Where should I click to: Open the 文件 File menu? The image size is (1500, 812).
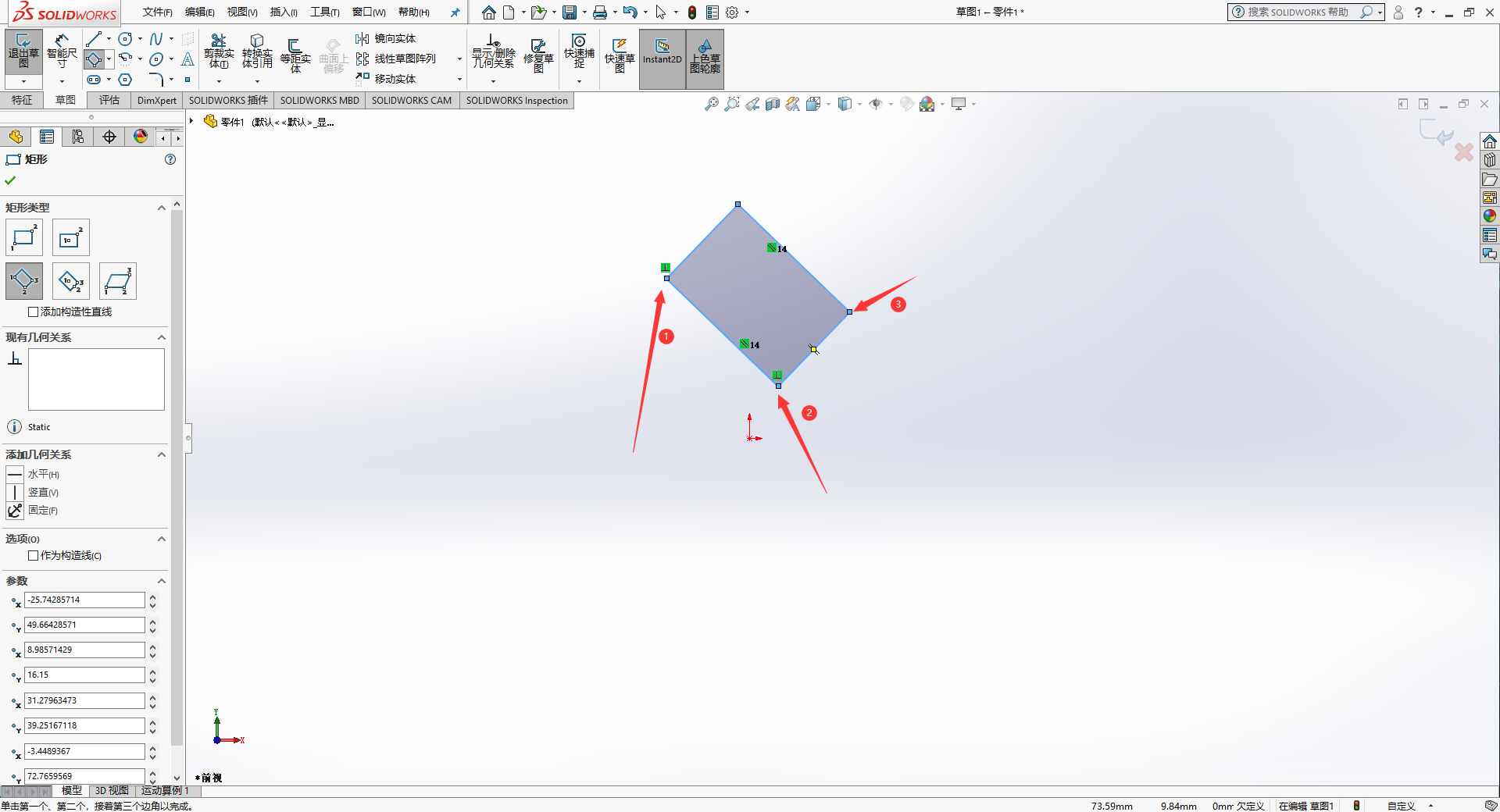tap(157, 12)
